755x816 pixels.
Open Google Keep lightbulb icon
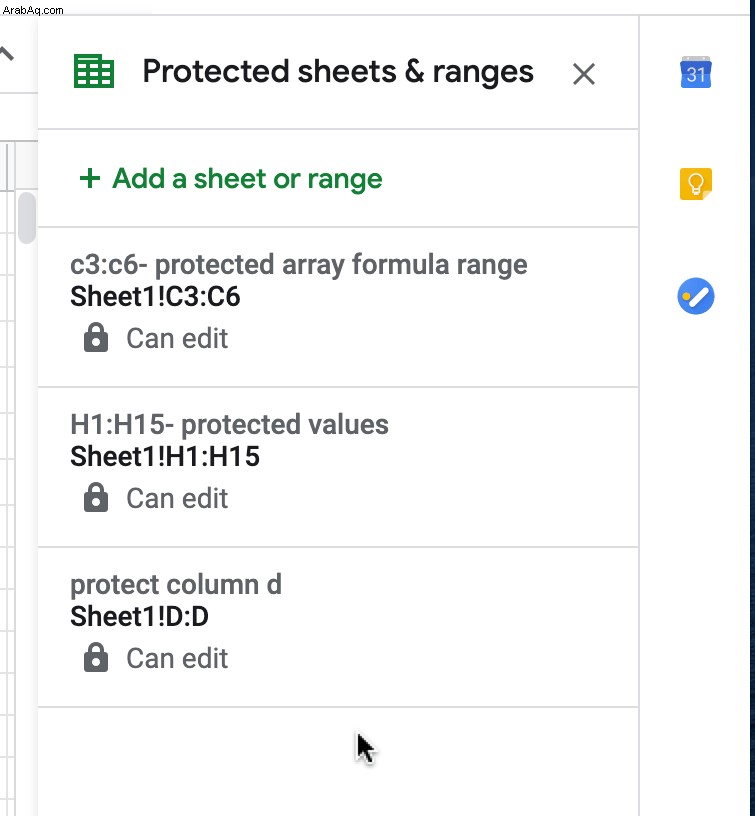pos(696,184)
